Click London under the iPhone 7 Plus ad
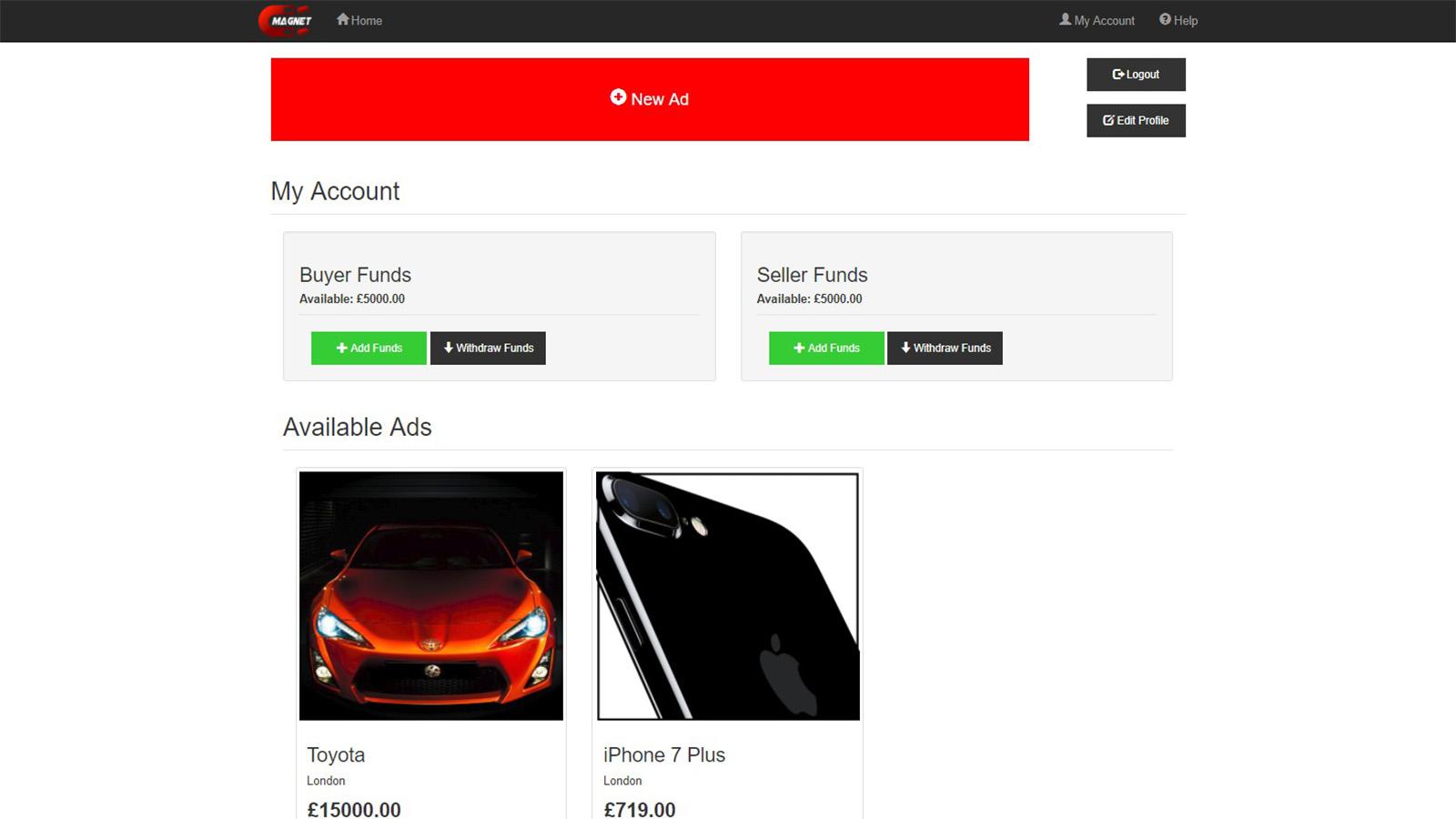1456x819 pixels. [622, 781]
